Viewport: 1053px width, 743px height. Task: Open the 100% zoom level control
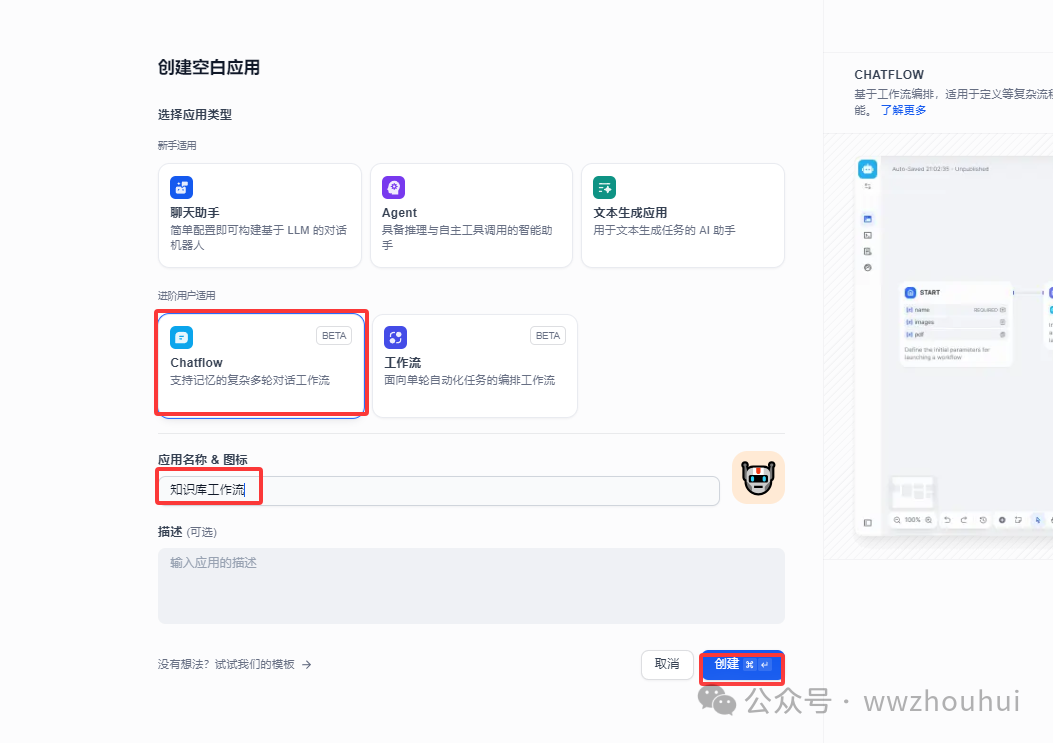tap(913, 520)
